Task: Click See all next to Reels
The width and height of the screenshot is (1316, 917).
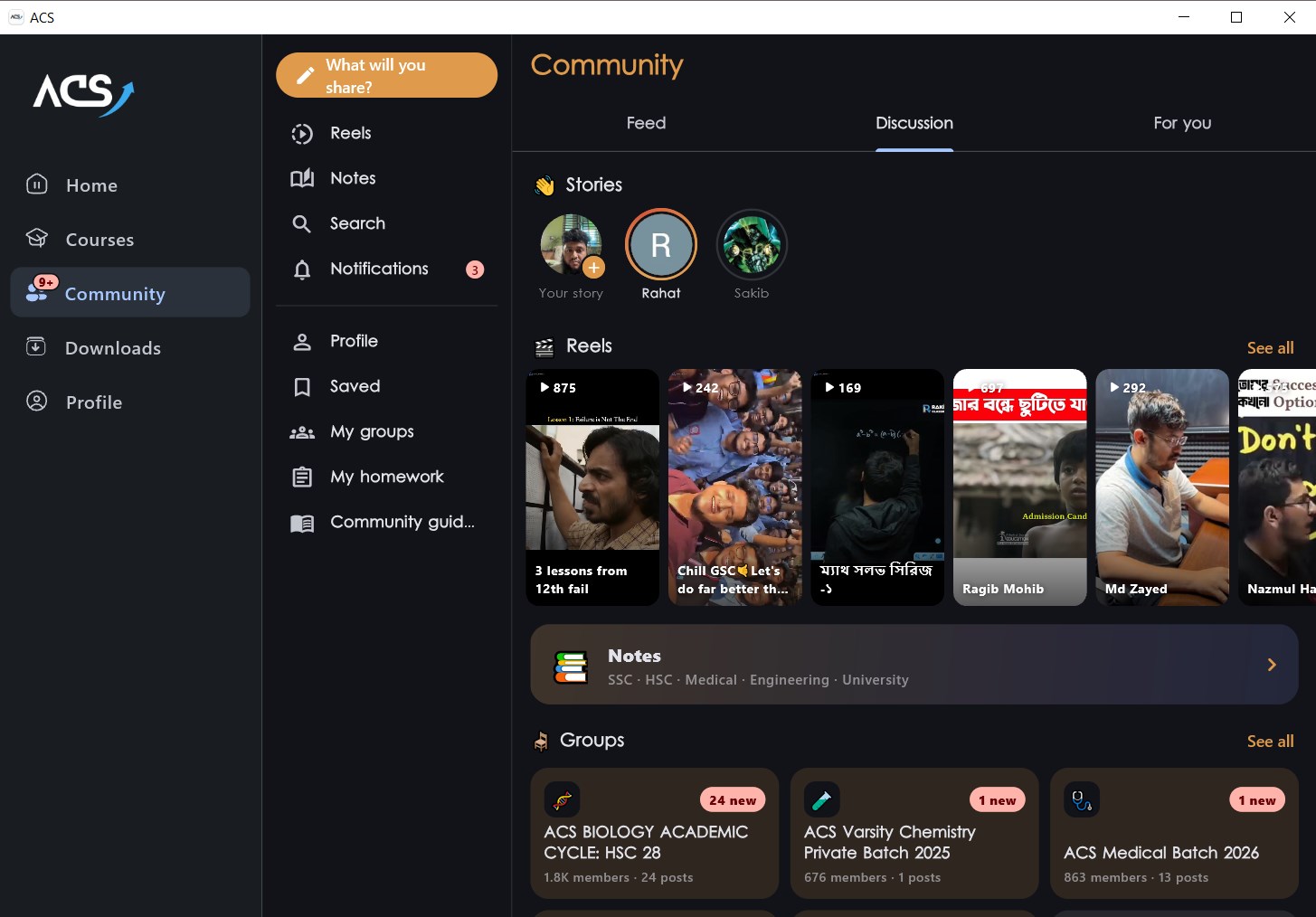Action: pos(1270,348)
